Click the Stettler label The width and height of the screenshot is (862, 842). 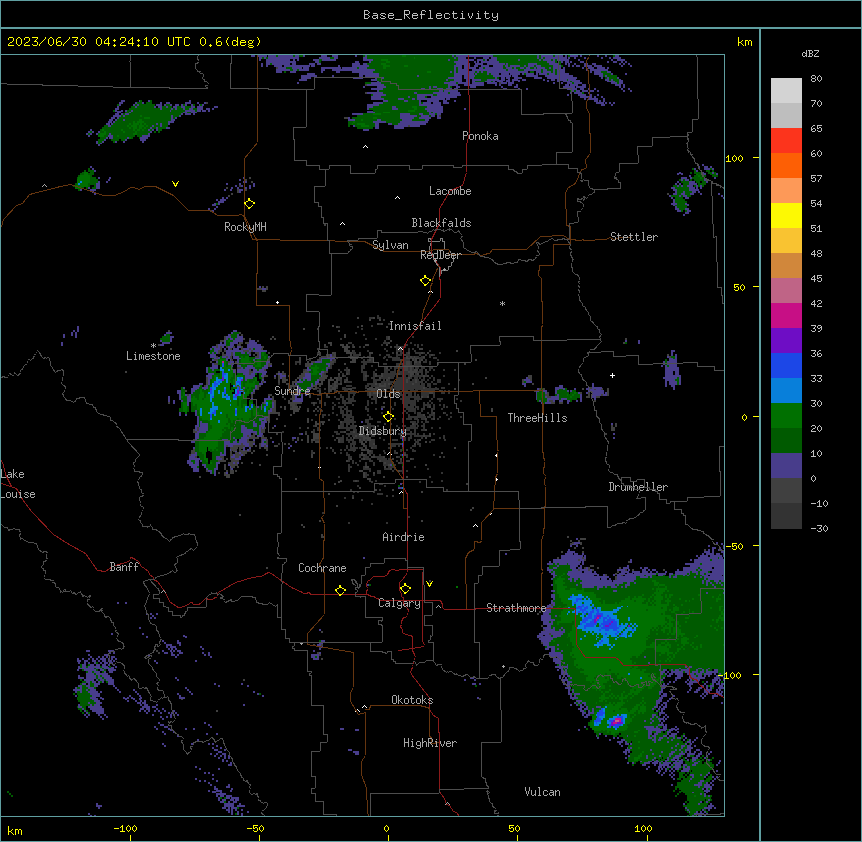tap(634, 237)
